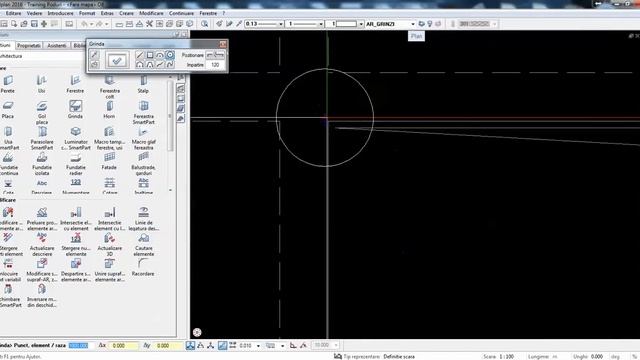Image resolution: width=640 pixels, height=360 pixels.
Task: Toggle right Pozitionare option in Grinda dialog
Action: (x=220, y=55)
